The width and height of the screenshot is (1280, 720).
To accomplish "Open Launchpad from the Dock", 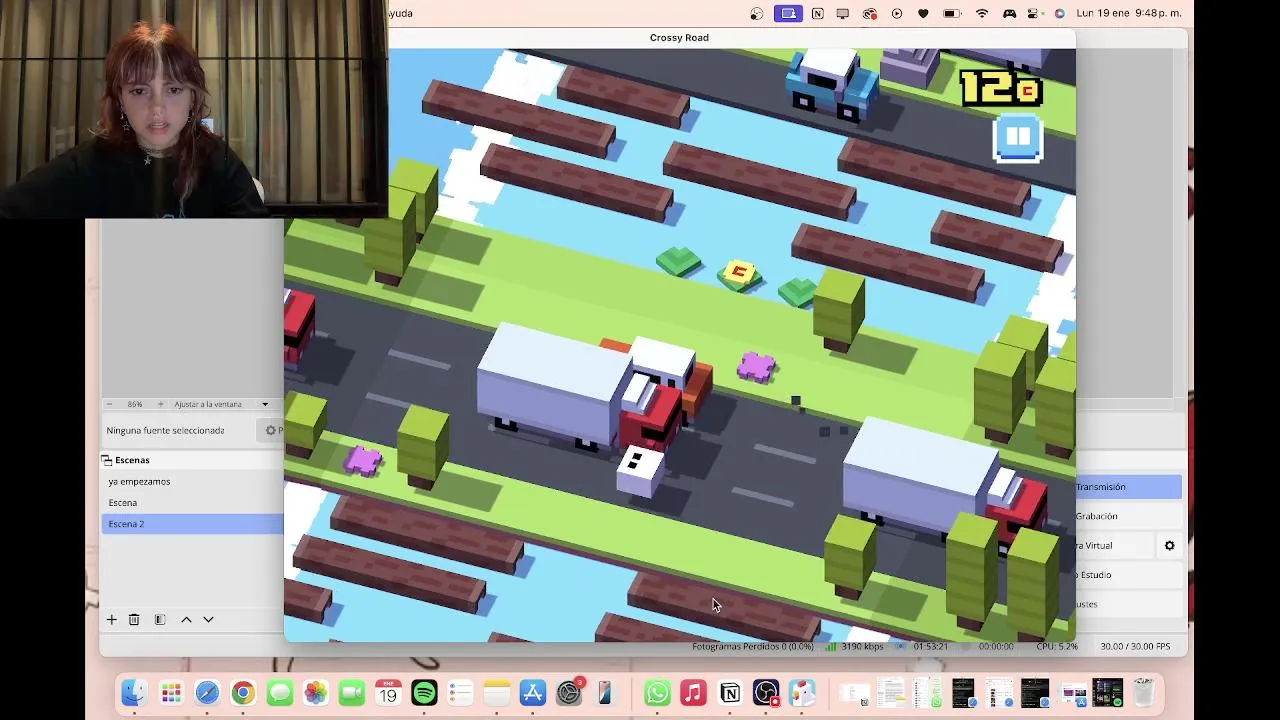I will pos(171,692).
